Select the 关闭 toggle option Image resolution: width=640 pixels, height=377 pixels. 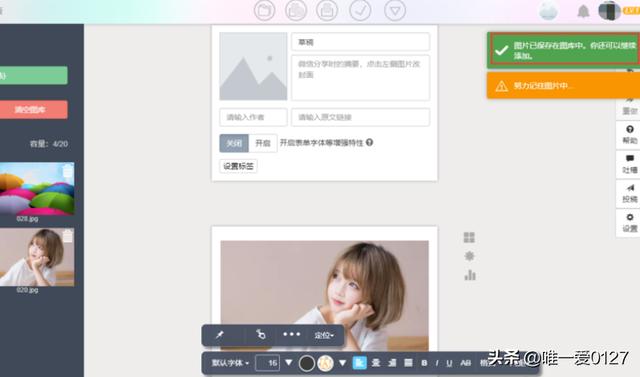(x=234, y=143)
